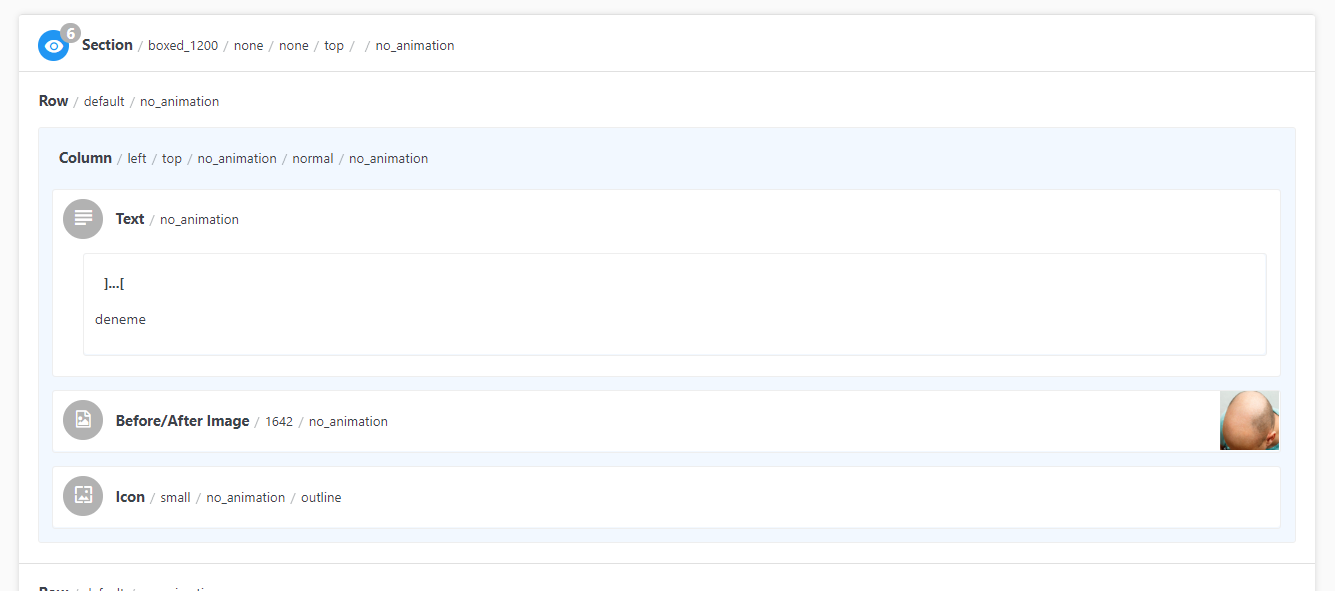Select the first Row label
This screenshot has height=591, width=1335.
(x=54, y=101)
